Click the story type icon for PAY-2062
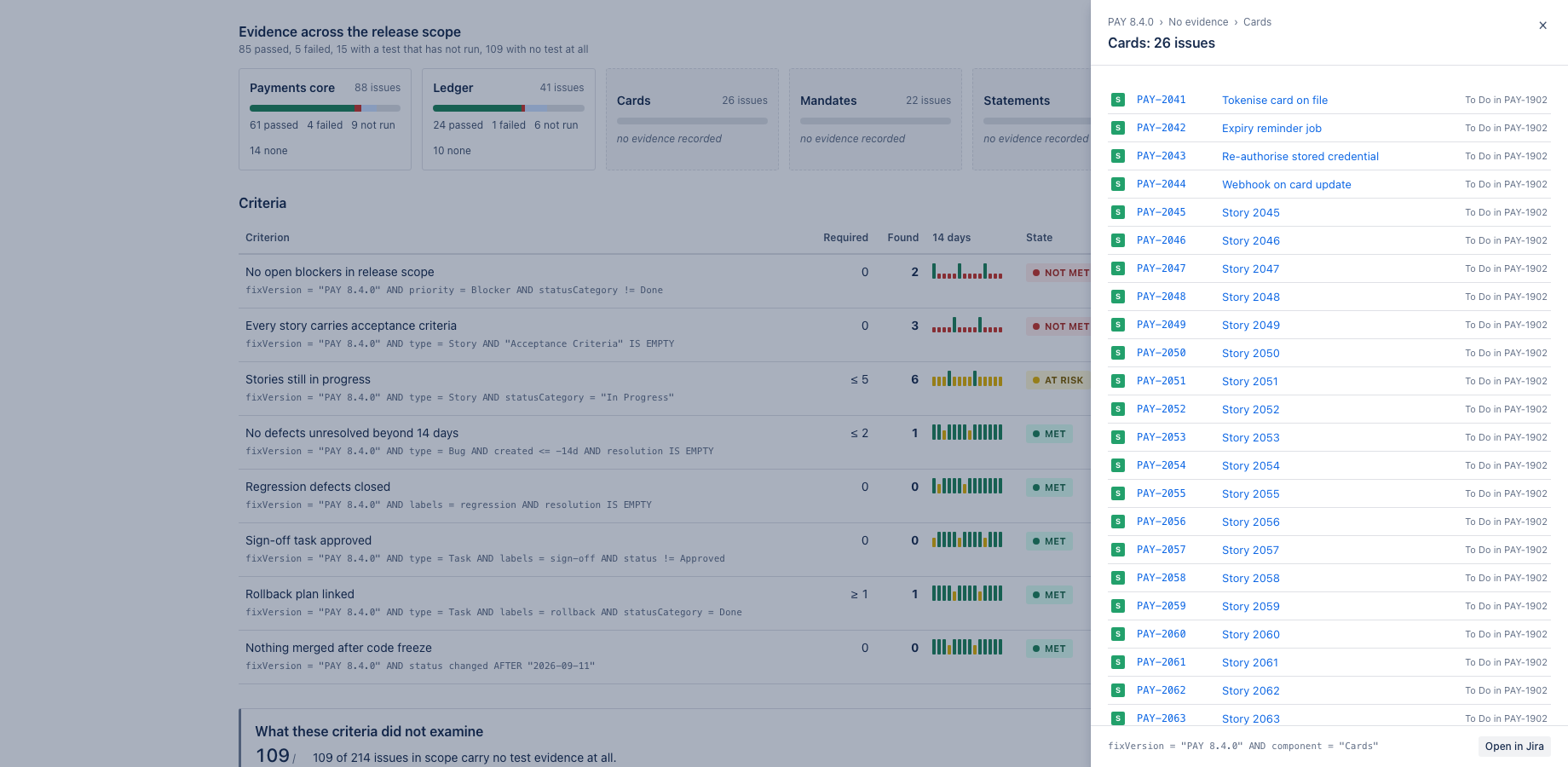Screen dimensions: 1568x767 1118,690
